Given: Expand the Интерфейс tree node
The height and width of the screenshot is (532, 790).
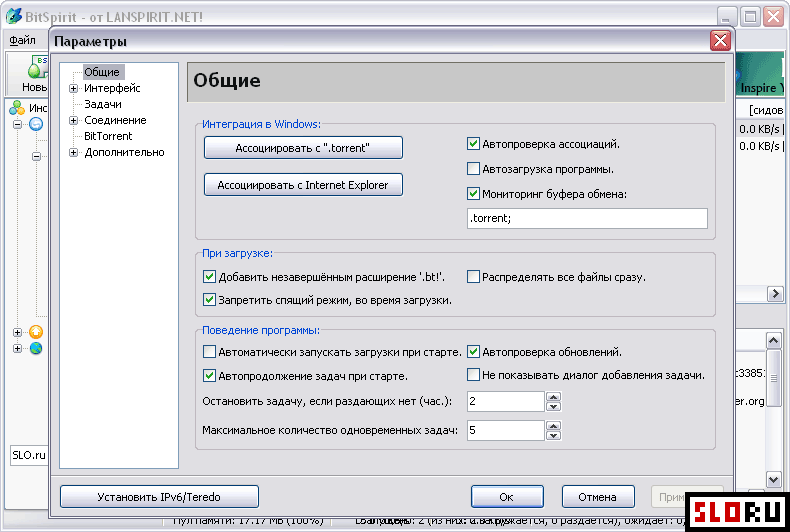Looking at the screenshot, I should (x=74, y=88).
